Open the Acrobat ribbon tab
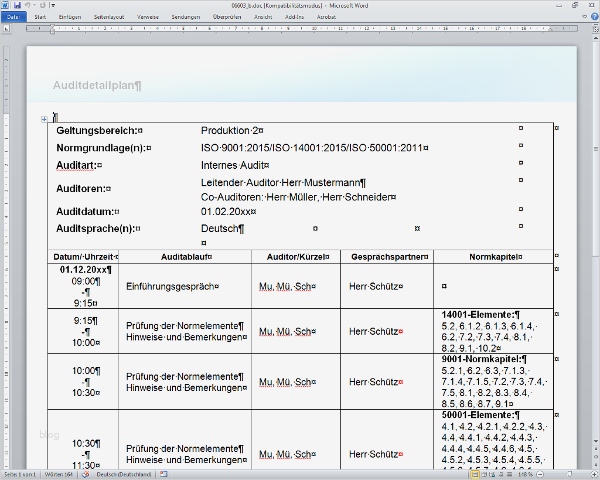Image resolution: width=600 pixels, height=480 pixels. pyautogui.click(x=328, y=17)
